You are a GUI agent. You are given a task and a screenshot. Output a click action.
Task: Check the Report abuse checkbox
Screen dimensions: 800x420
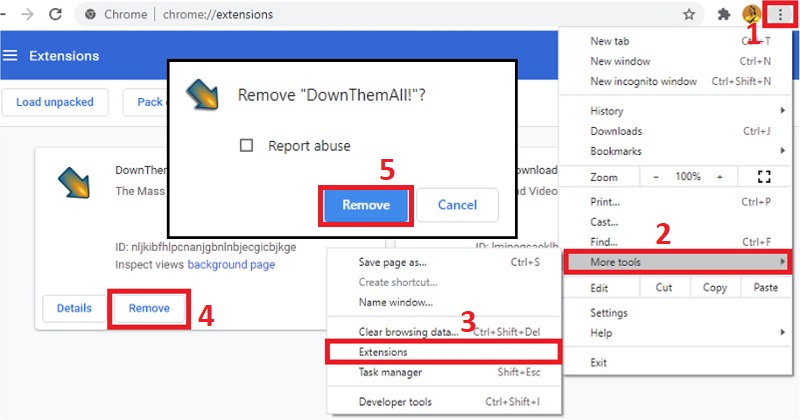point(246,145)
